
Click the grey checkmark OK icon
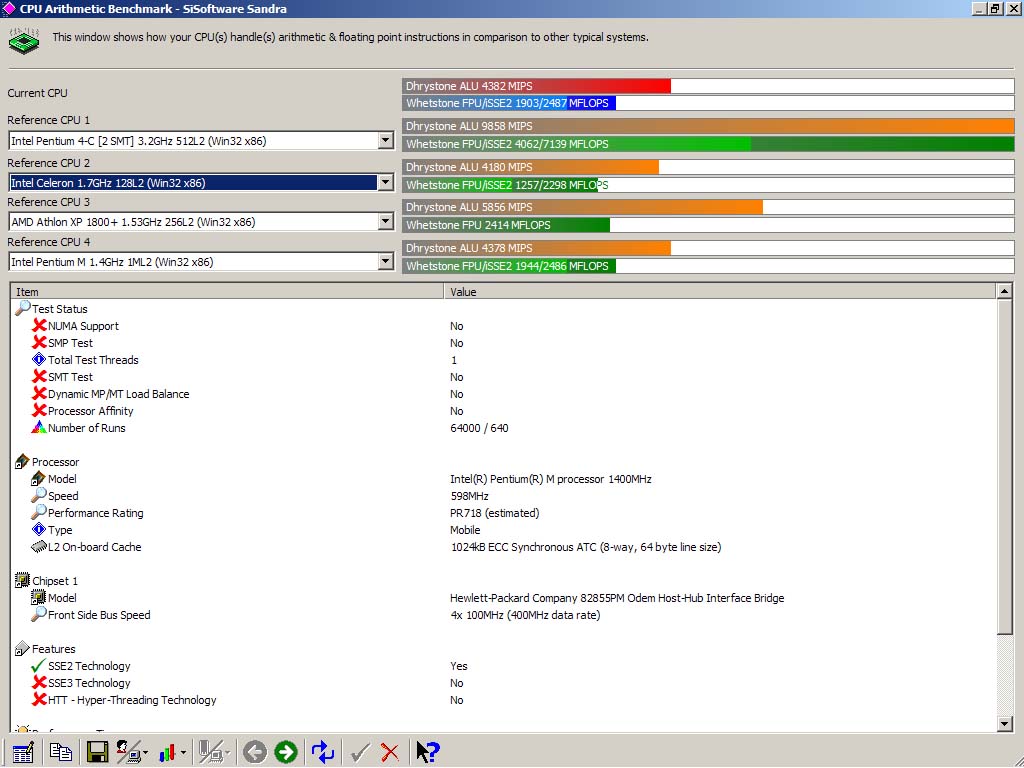pos(360,752)
